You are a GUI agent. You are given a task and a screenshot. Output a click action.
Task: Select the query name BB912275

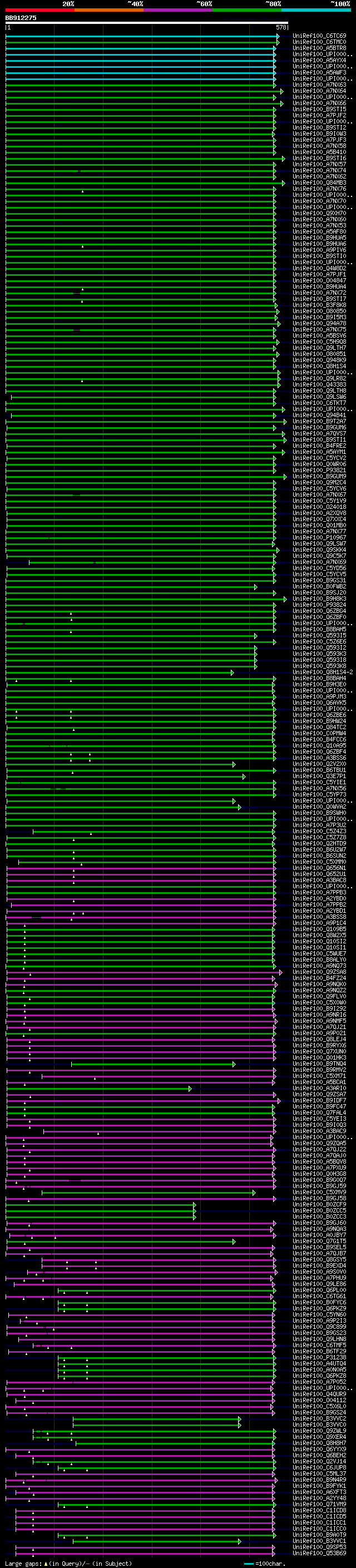[21, 18]
